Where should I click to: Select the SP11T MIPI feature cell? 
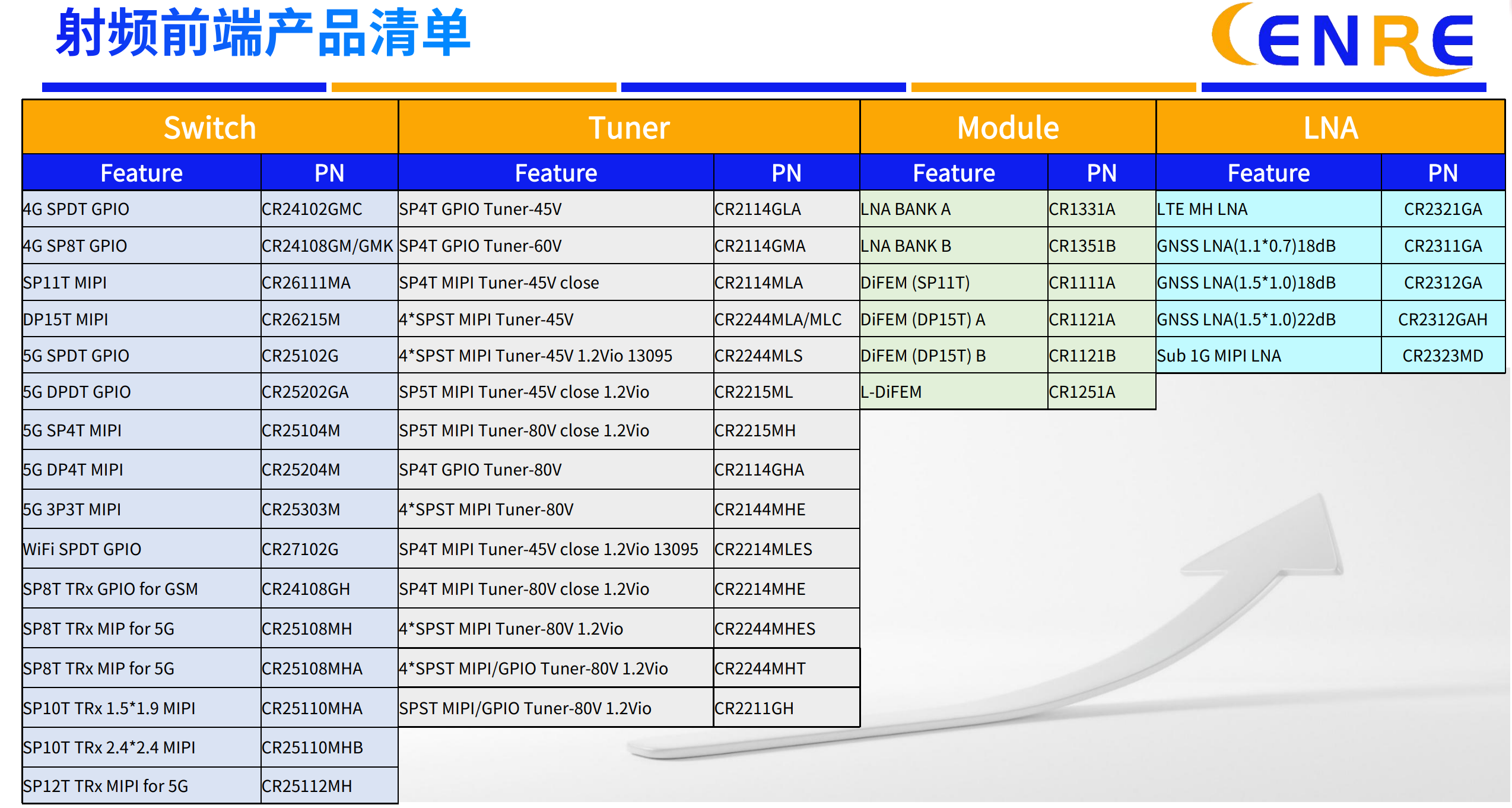click(142, 283)
